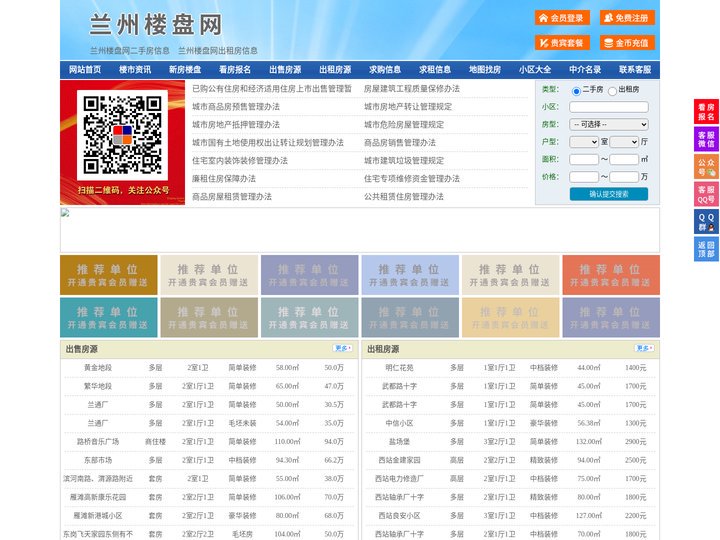Open the 商品房销售管理办法 link

pos(400,143)
